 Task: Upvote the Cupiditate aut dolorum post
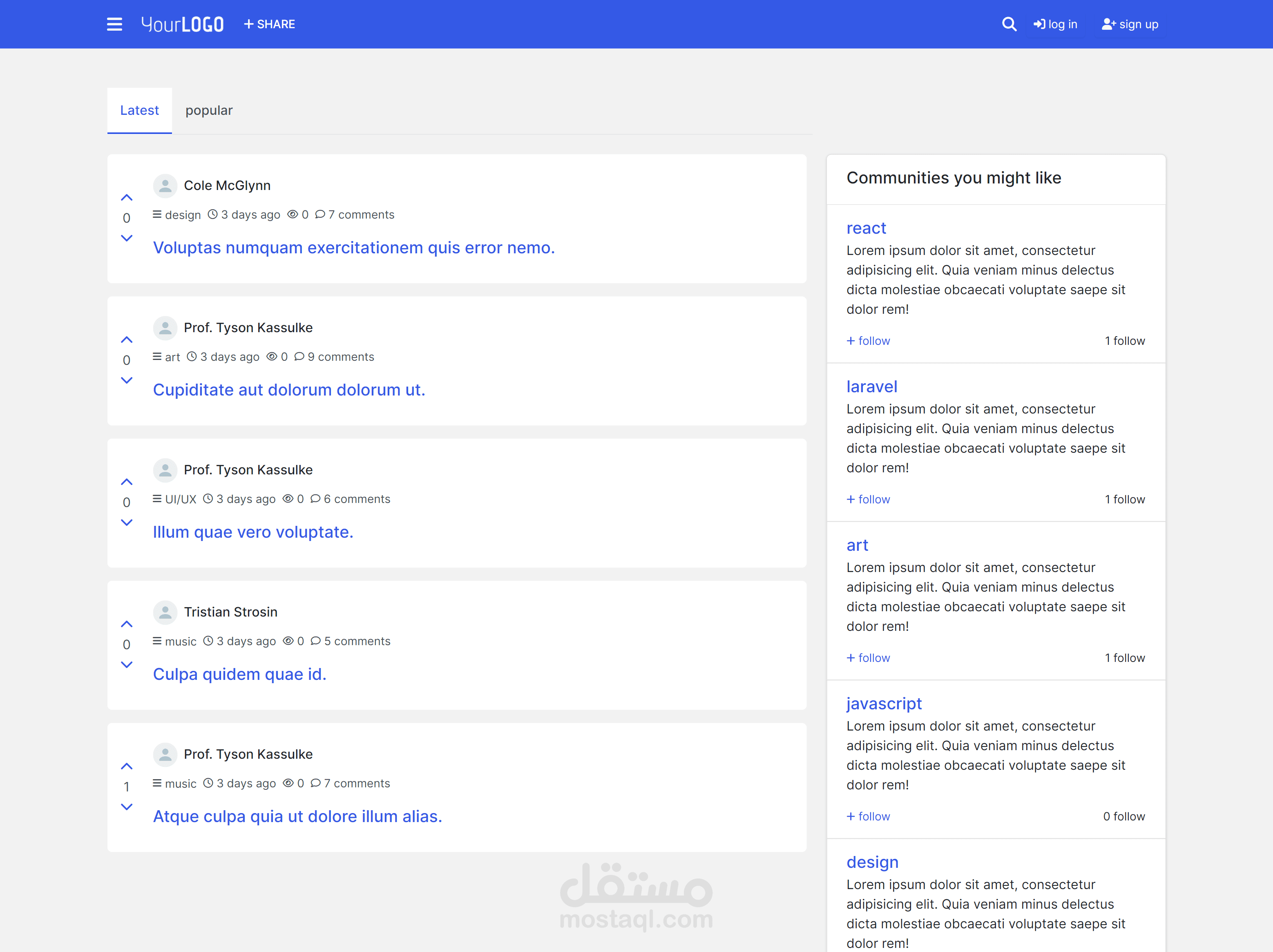pyautogui.click(x=127, y=340)
